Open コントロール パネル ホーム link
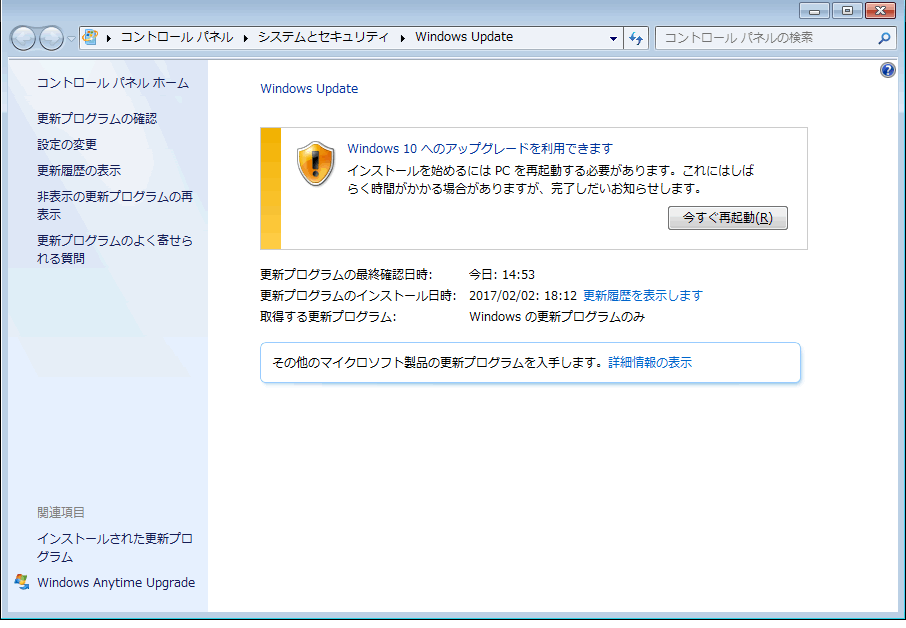The image size is (906, 628). (x=113, y=83)
